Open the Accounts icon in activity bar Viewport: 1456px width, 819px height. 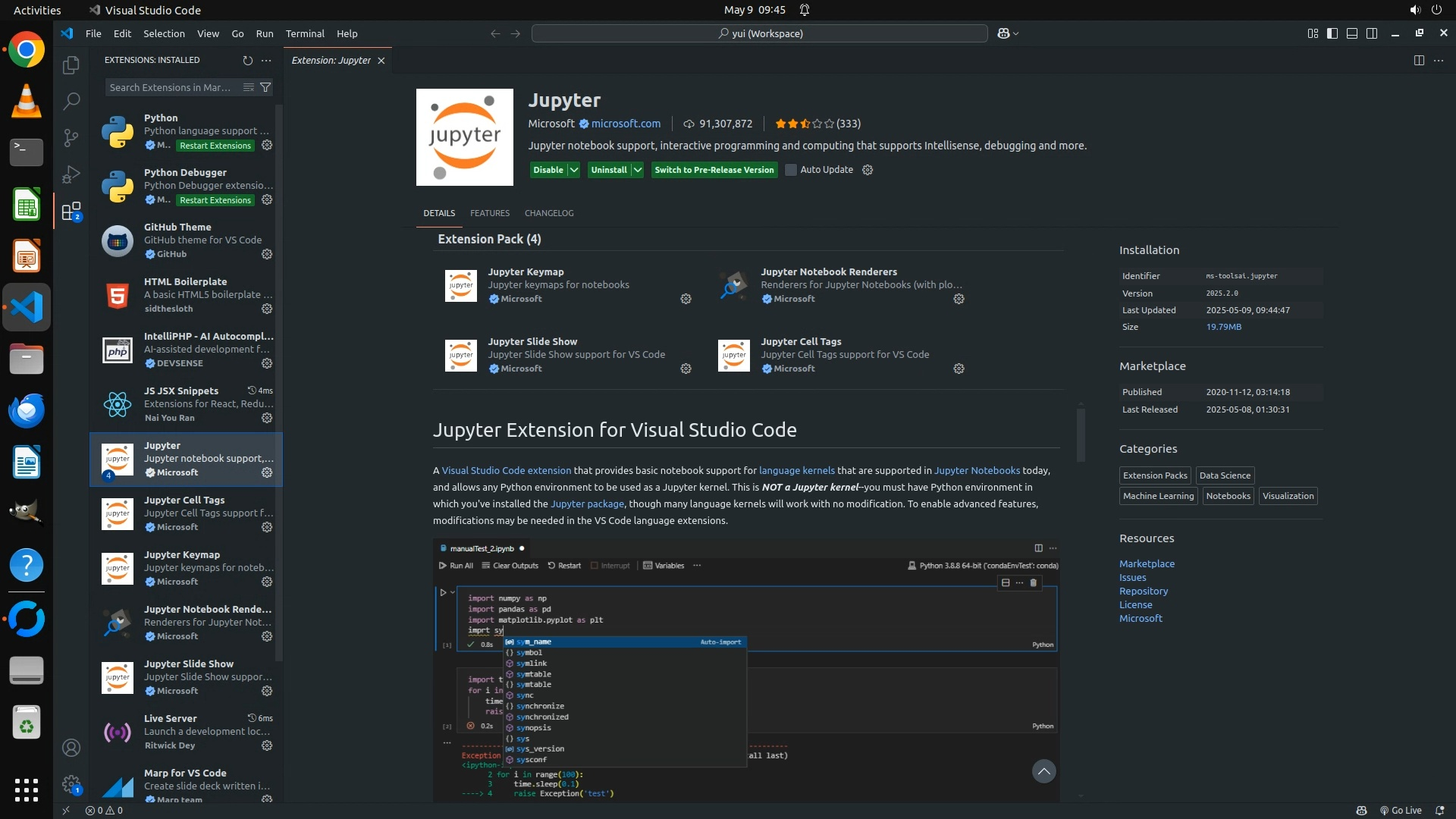click(71, 748)
